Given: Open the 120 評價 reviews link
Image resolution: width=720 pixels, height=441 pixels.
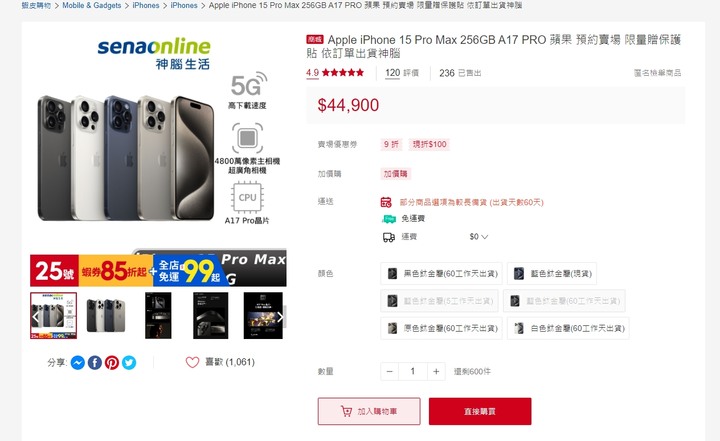Looking at the screenshot, I should [x=402, y=73].
